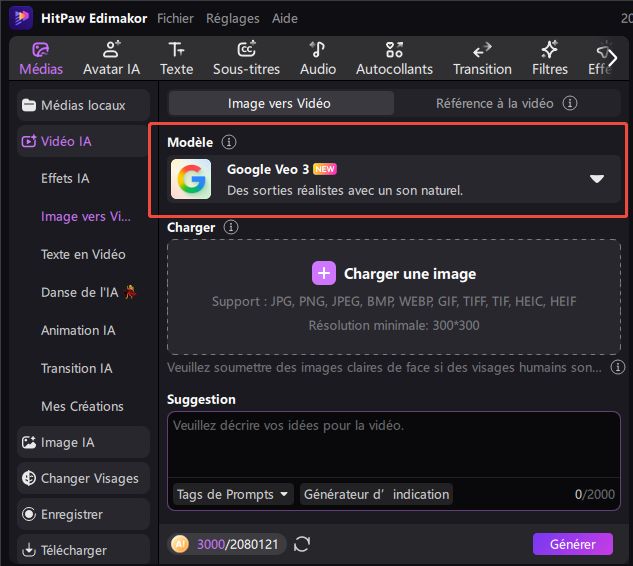Viewport: 633px width, 566px height.
Task: Click the Résolution minimale: 300*300 text
Action: (x=394, y=325)
